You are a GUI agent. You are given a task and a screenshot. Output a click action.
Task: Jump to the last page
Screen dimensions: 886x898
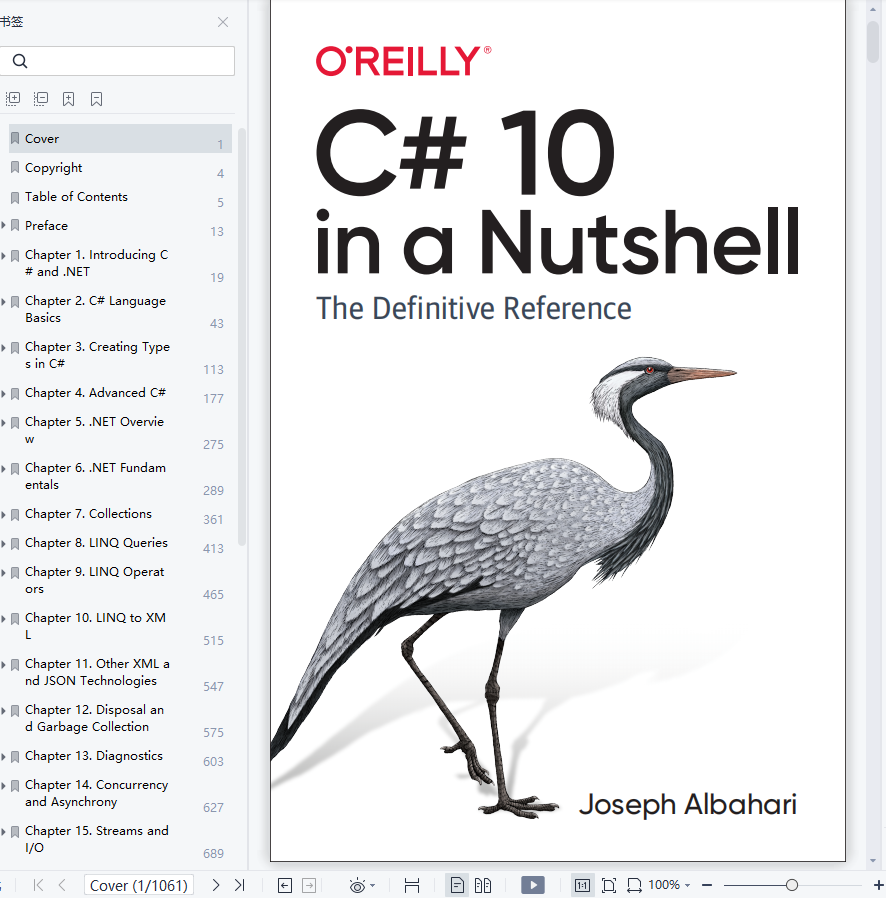(x=239, y=885)
